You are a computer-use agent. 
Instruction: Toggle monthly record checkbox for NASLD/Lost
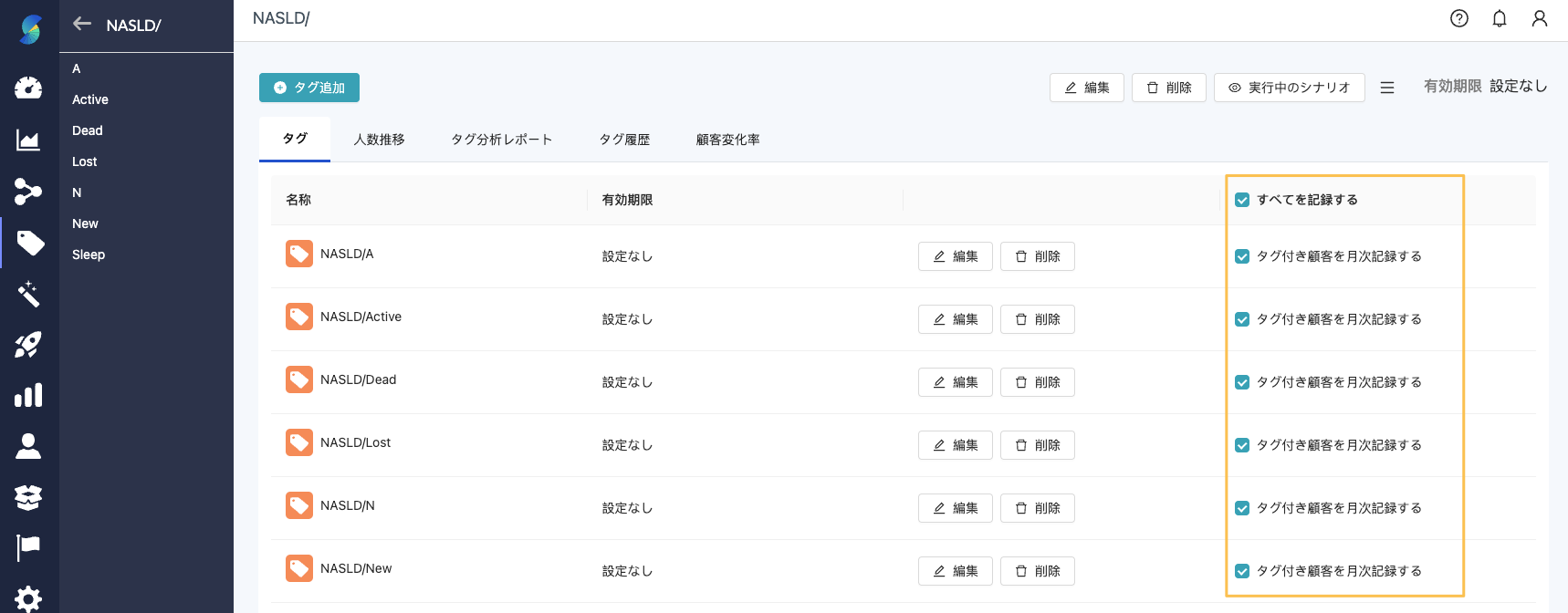coord(1242,445)
